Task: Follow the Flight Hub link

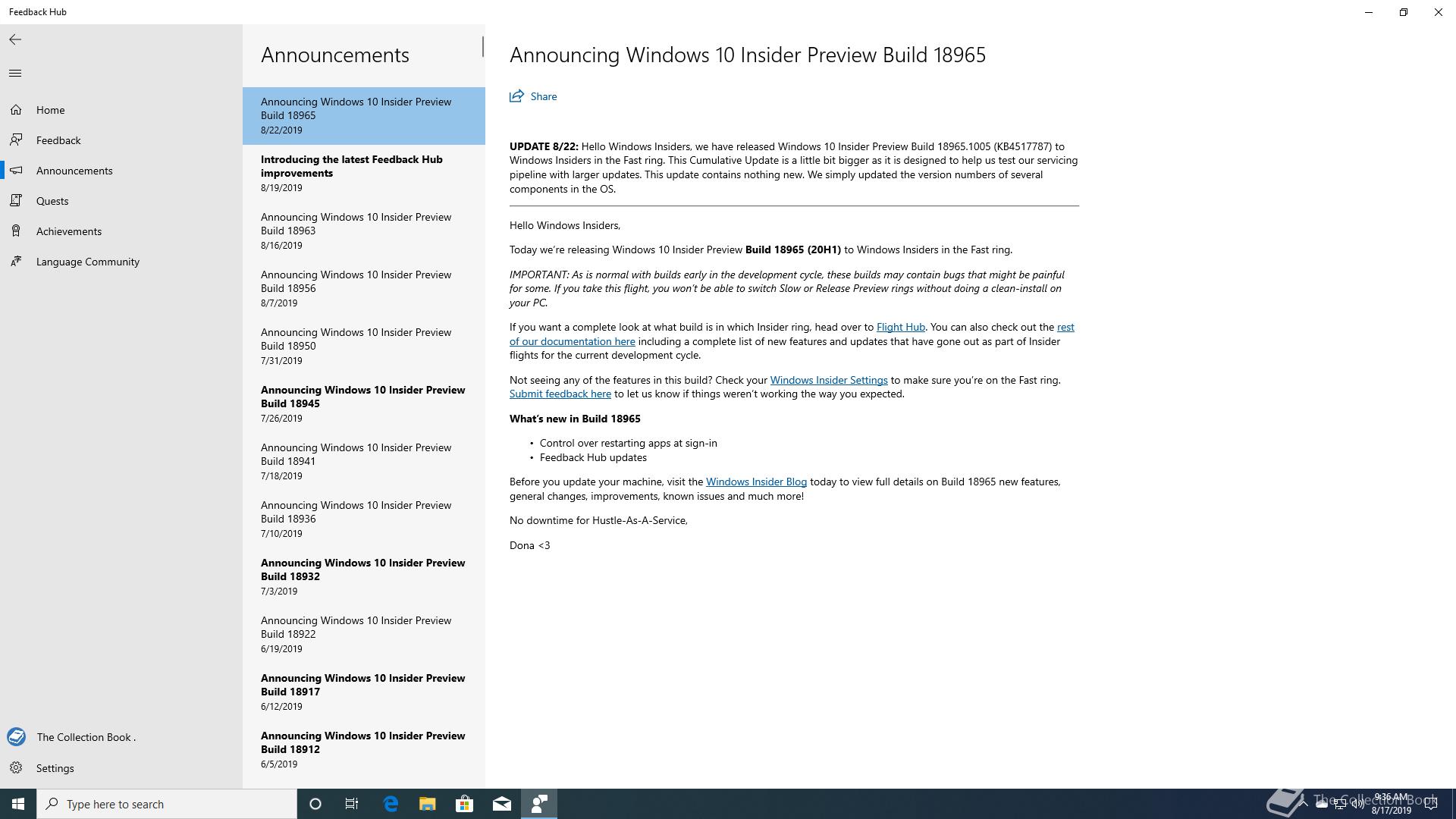Action: pyautogui.click(x=900, y=327)
